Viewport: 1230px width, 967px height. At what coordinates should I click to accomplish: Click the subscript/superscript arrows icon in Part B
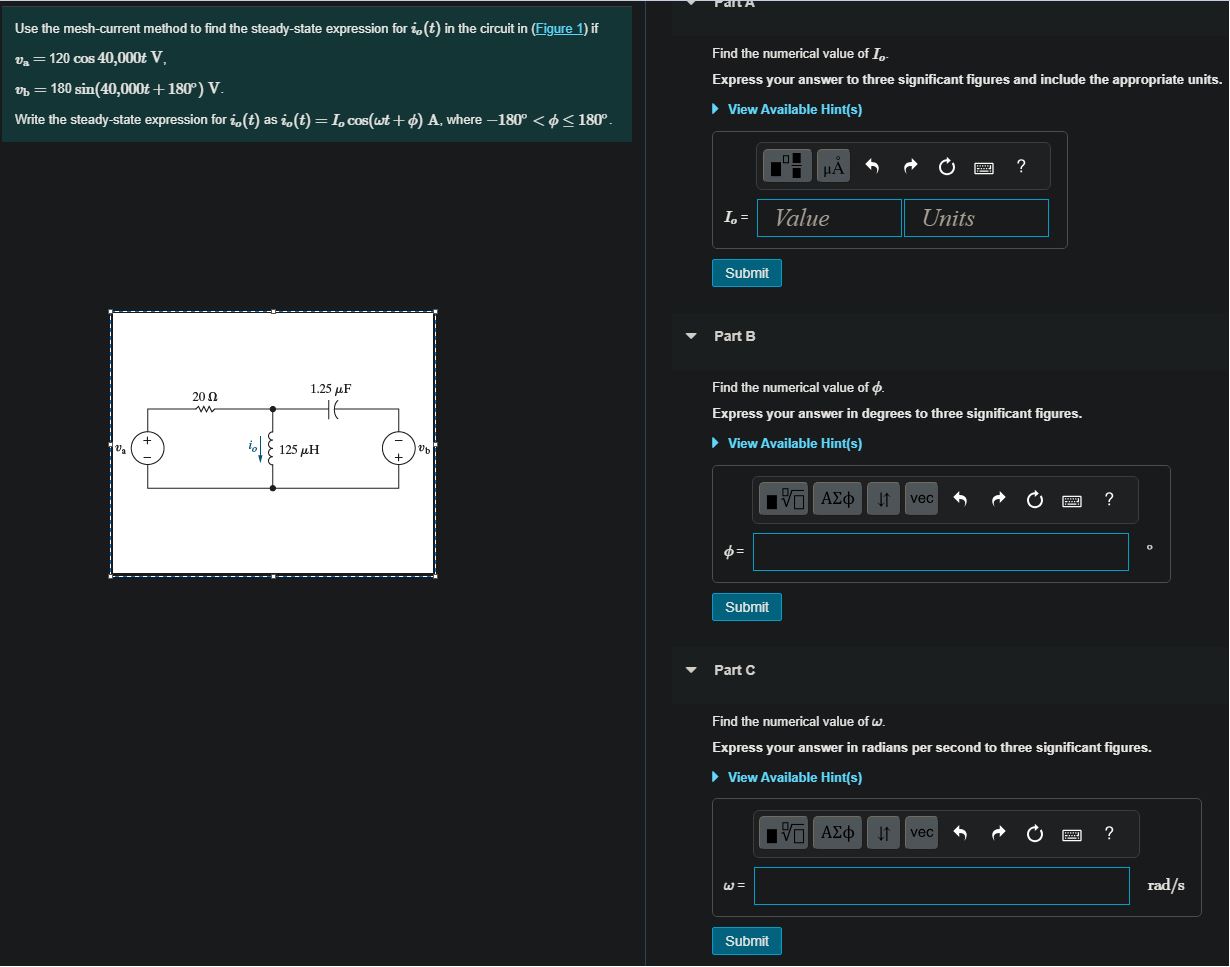[x=882, y=498]
